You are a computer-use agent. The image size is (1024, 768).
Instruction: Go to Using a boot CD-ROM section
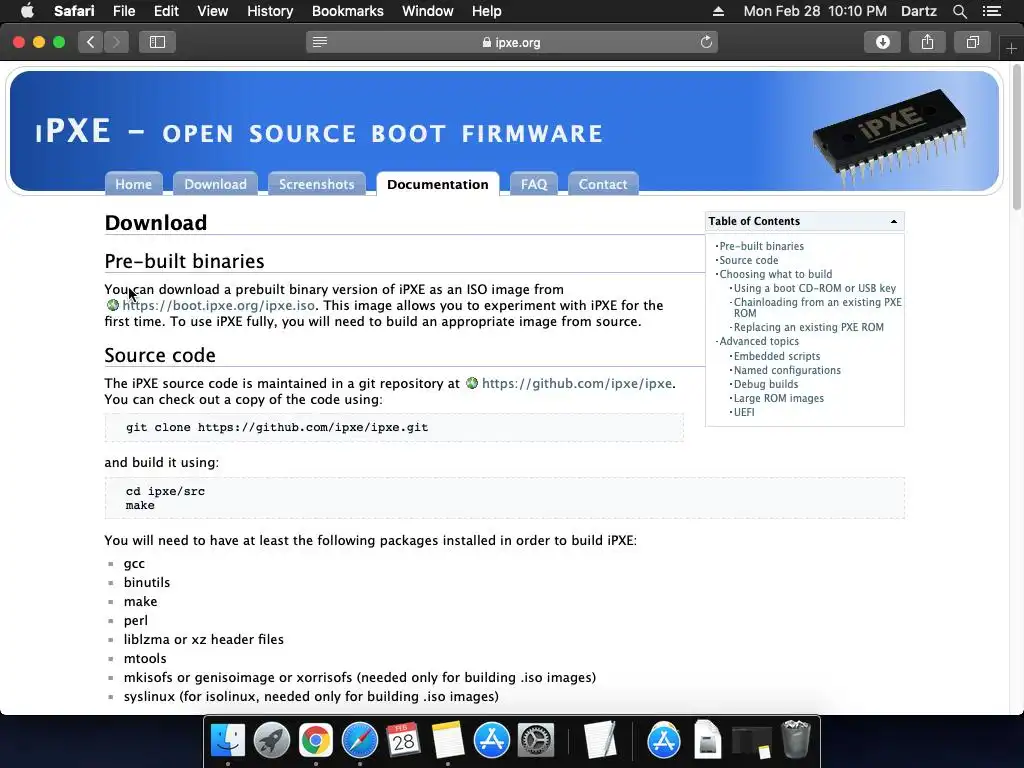pyautogui.click(x=814, y=288)
